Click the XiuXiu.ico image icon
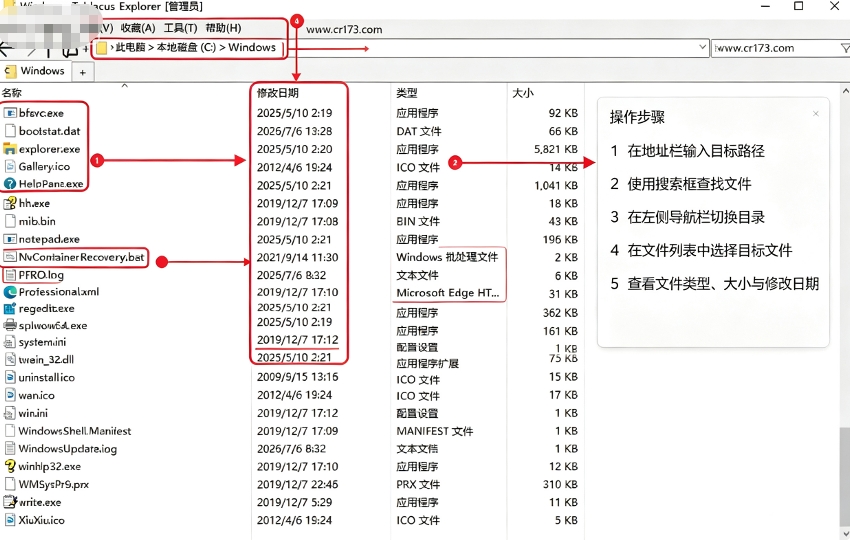This screenshot has height=540, width=850. coord(10,520)
